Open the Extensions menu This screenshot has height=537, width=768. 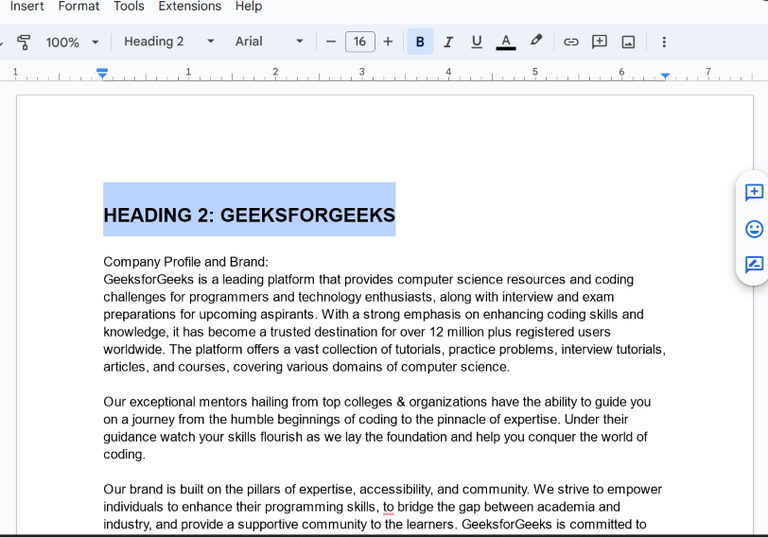[190, 6]
